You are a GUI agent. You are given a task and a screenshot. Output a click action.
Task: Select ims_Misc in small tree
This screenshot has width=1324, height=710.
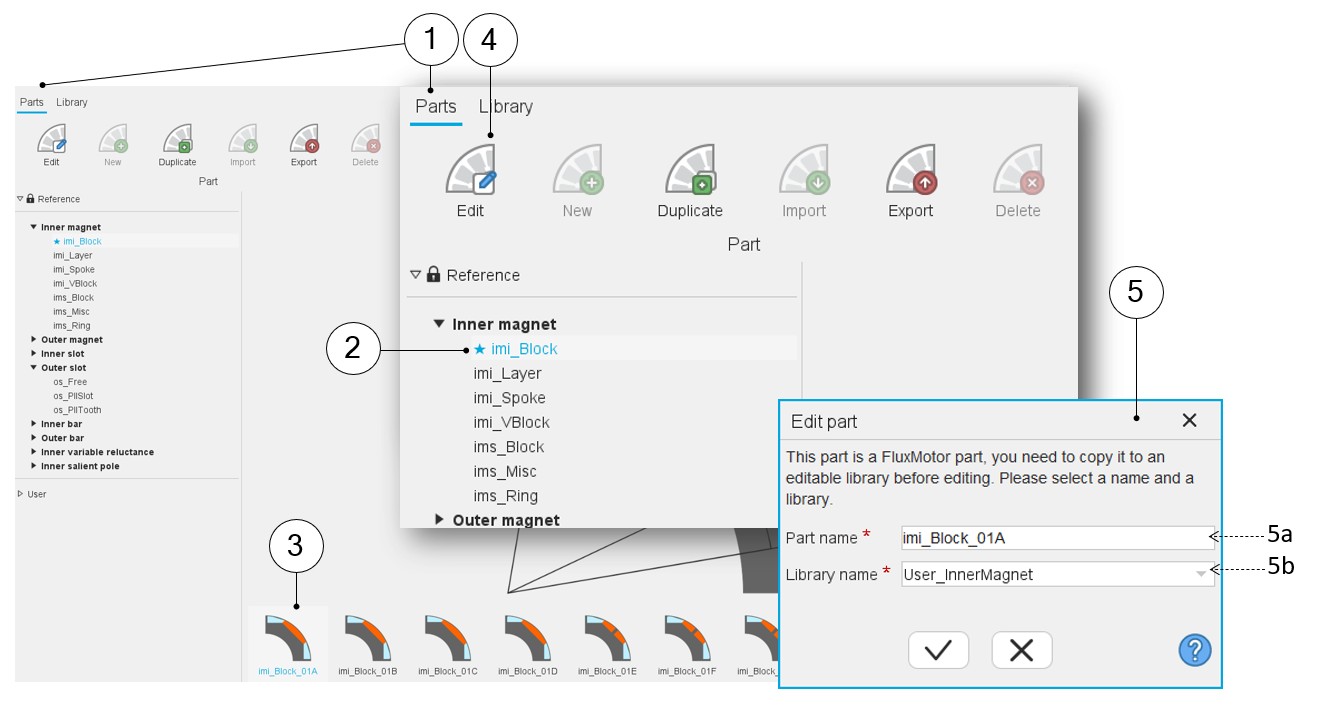pyautogui.click(x=71, y=311)
